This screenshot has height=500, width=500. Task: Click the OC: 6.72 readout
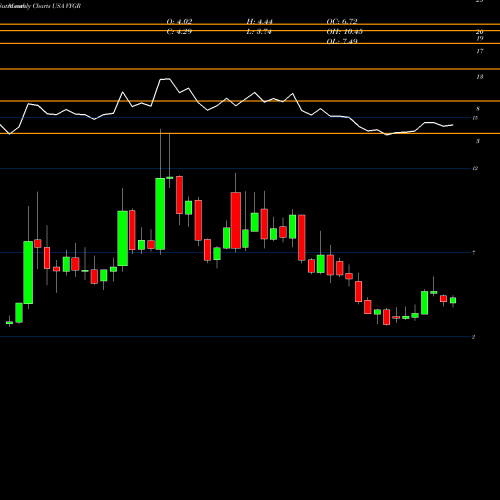pyautogui.click(x=342, y=22)
